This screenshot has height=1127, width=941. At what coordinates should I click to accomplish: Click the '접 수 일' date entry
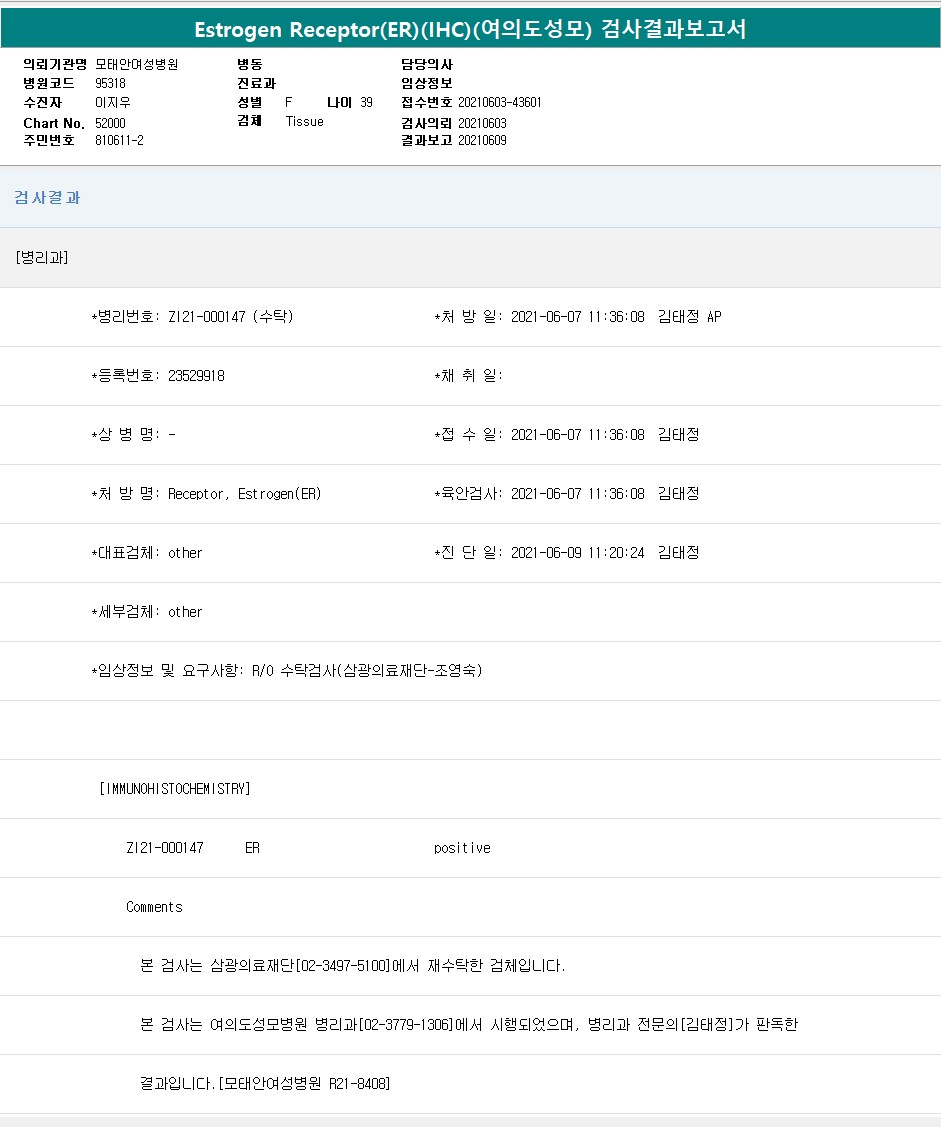coord(566,435)
